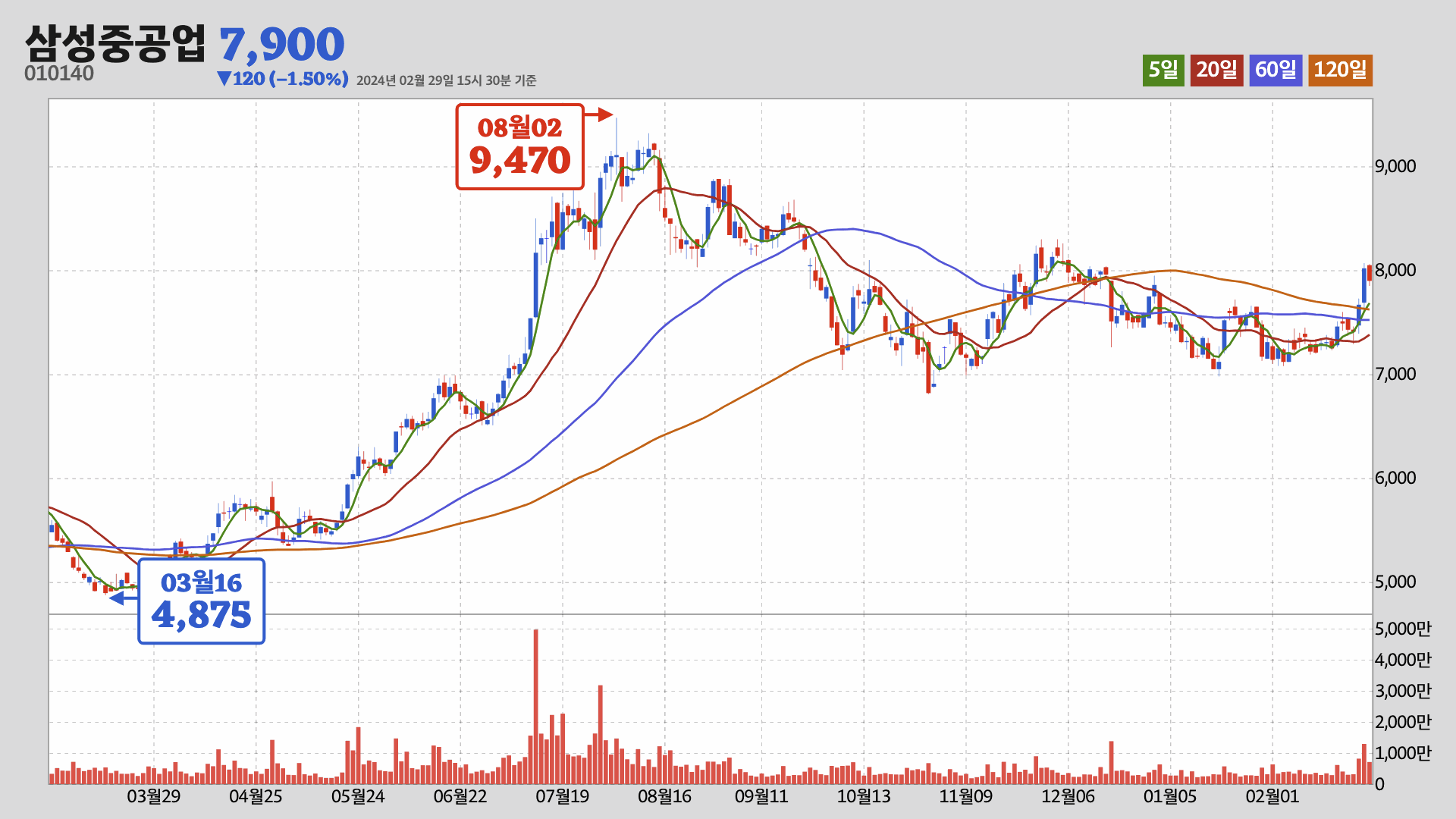
Task: Click the 09월11 date axis label
Action: [x=761, y=796]
